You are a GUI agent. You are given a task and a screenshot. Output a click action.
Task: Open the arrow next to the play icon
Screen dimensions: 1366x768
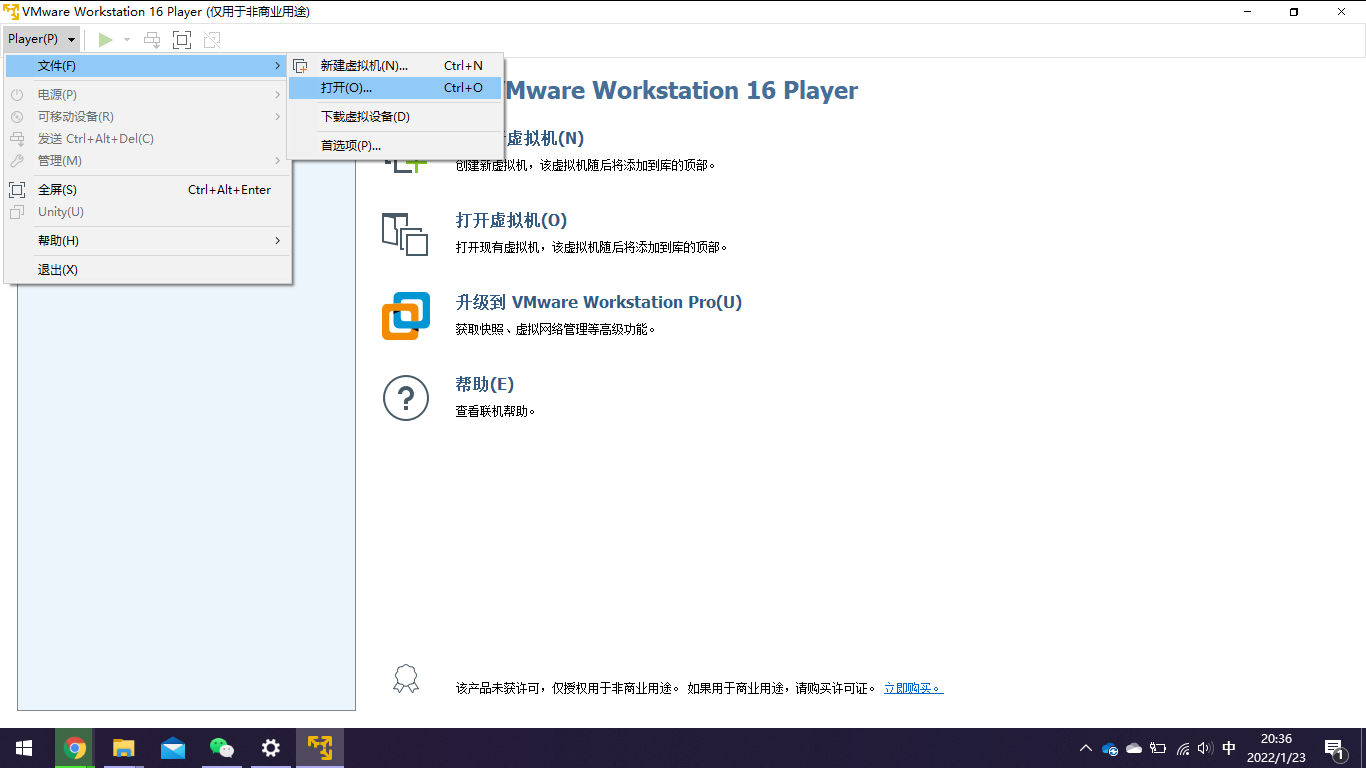tap(127, 40)
